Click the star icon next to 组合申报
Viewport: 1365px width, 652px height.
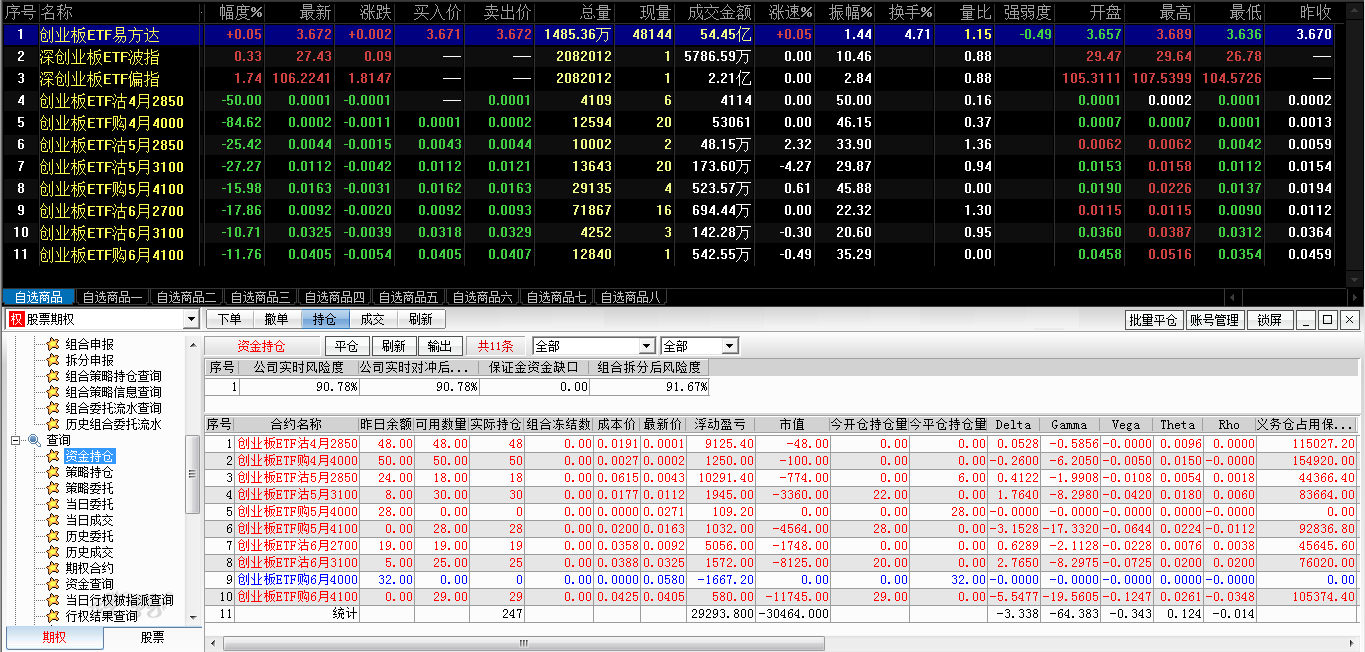click(x=53, y=344)
